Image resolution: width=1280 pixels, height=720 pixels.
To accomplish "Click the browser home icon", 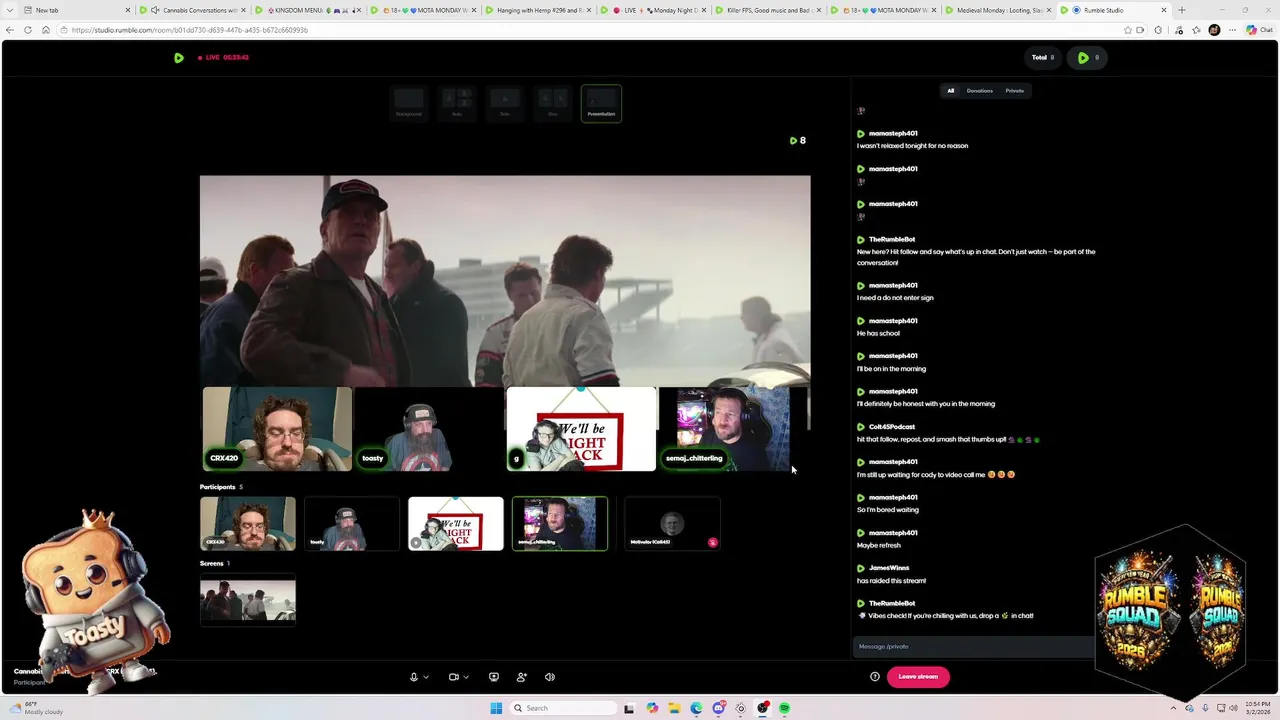I will (45, 30).
